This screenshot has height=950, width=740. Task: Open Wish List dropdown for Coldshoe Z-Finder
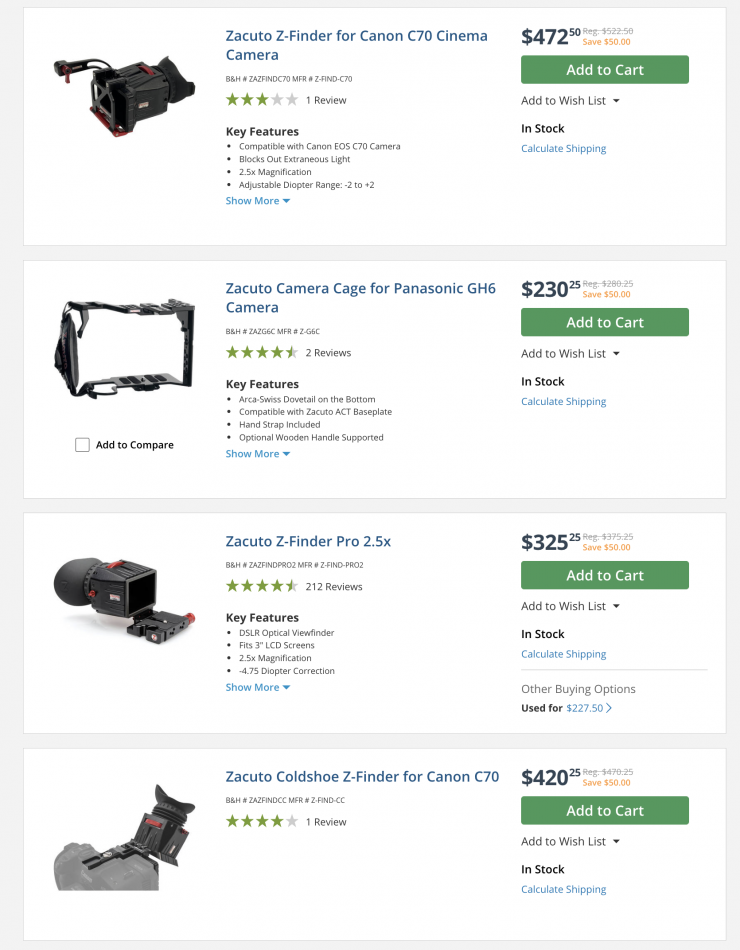(570, 841)
